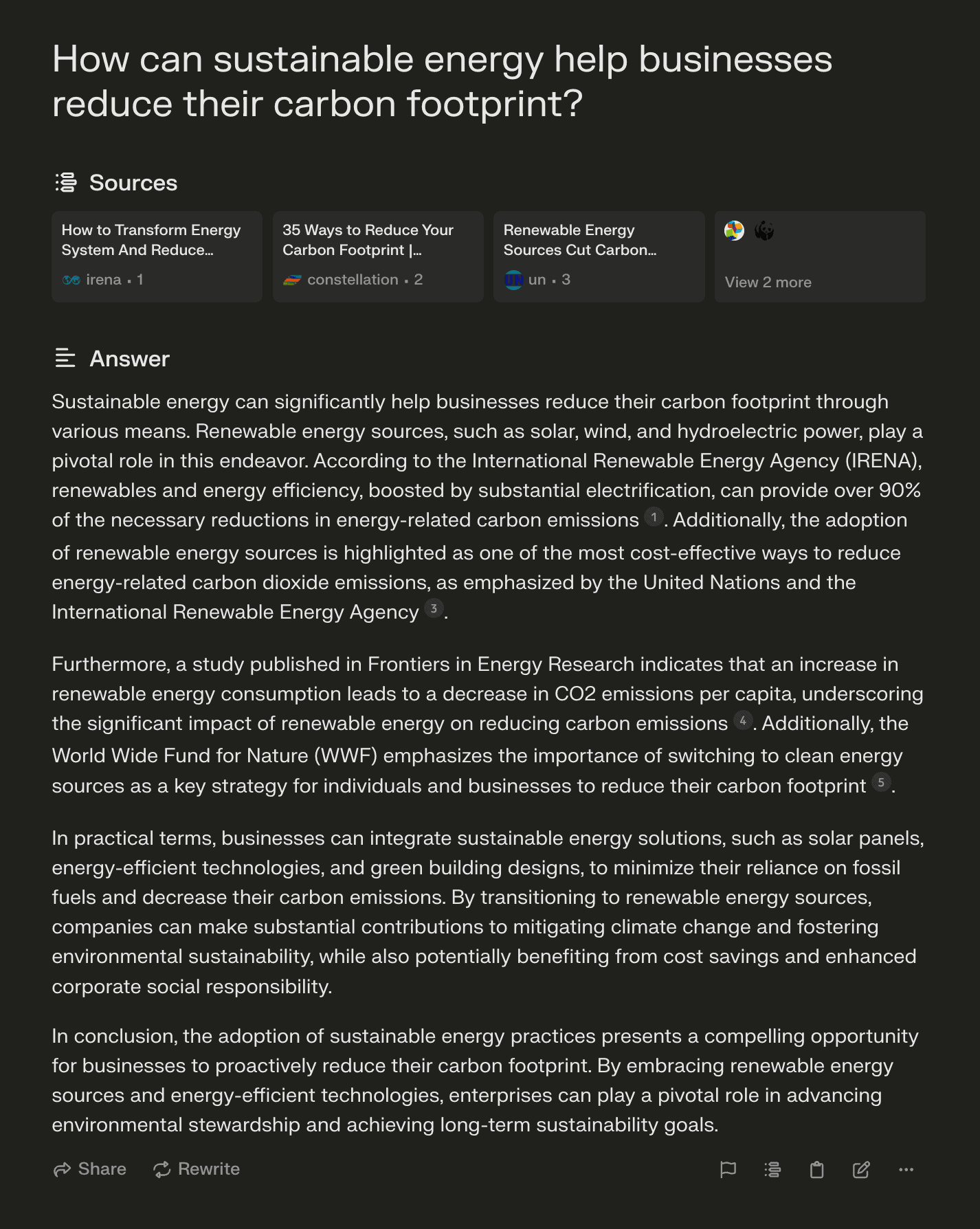Image resolution: width=980 pixels, height=1229 pixels.
Task: Click the flag report icon
Action: pos(728,1169)
